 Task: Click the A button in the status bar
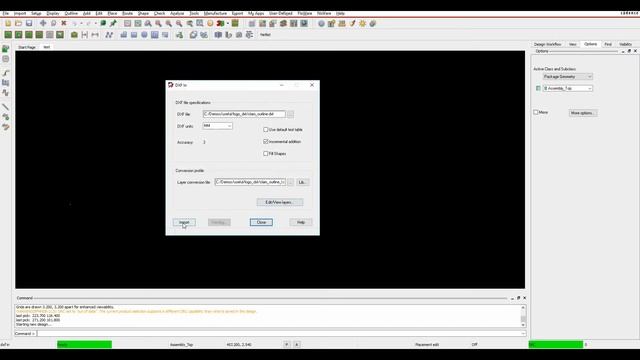pyautogui.click(x=297, y=344)
